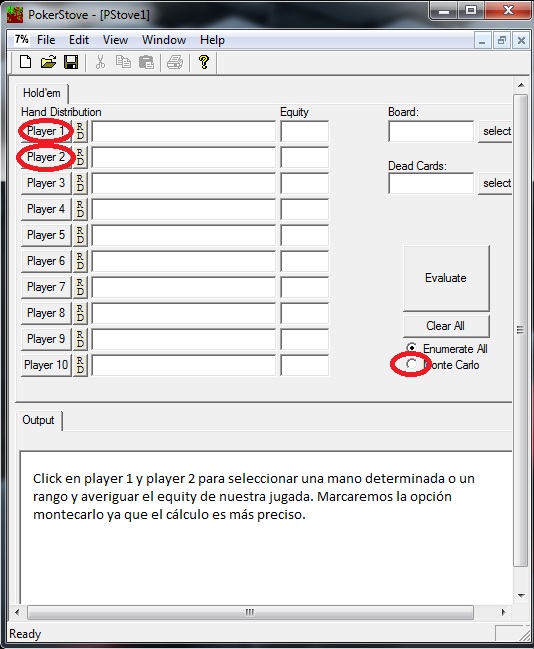This screenshot has width=534, height=649.
Task: Toggle Player 6 RD button
Action: coord(80,261)
